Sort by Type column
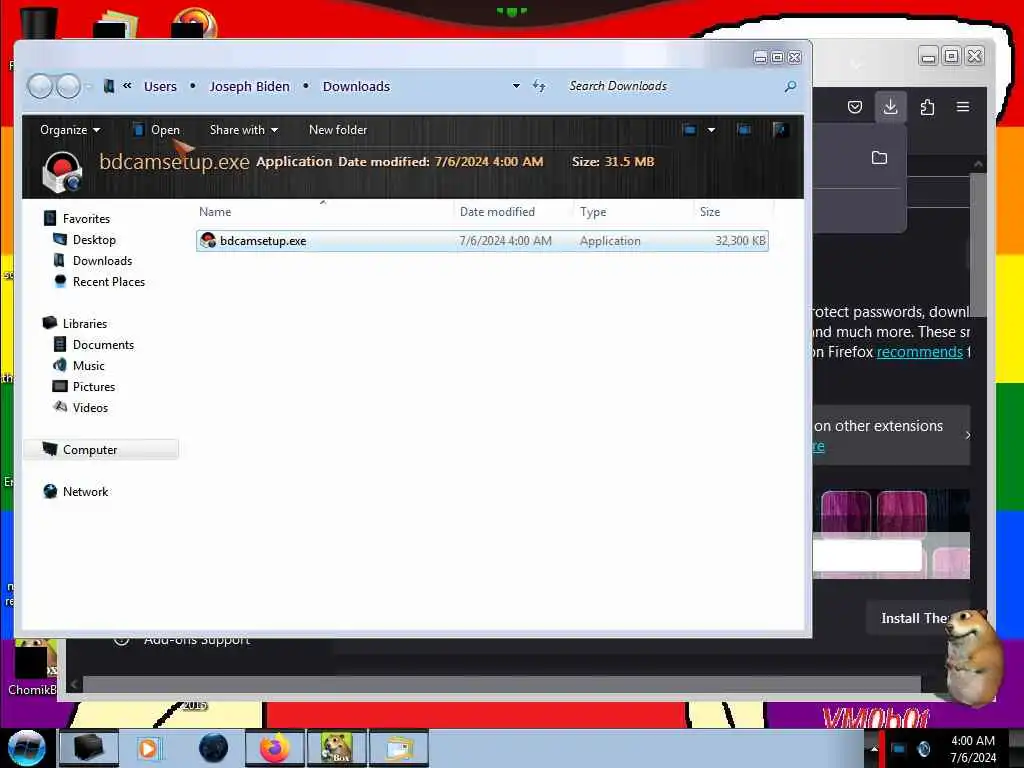The width and height of the screenshot is (1024, 768). (x=593, y=212)
